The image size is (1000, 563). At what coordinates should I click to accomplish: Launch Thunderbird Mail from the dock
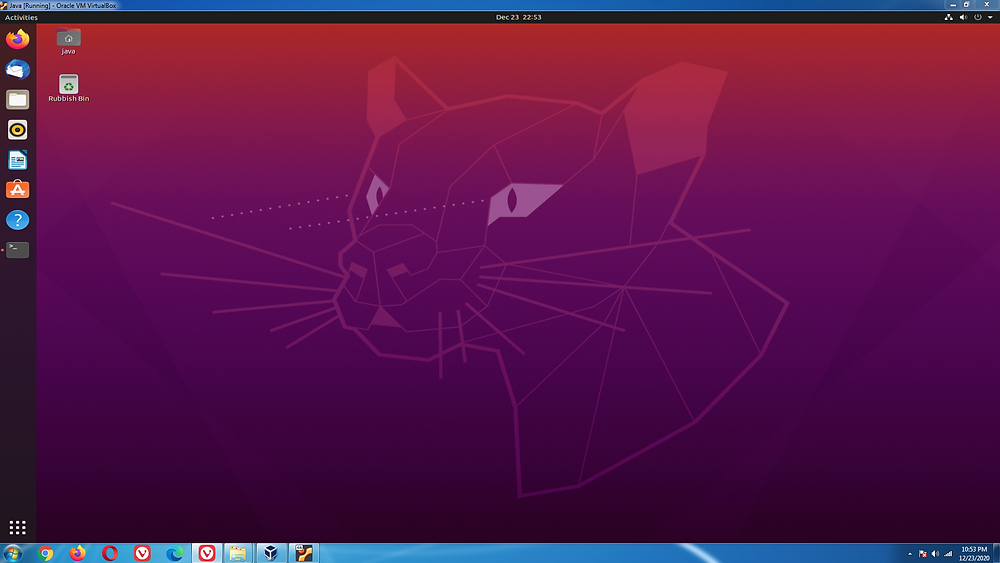click(x=17, y=69)
